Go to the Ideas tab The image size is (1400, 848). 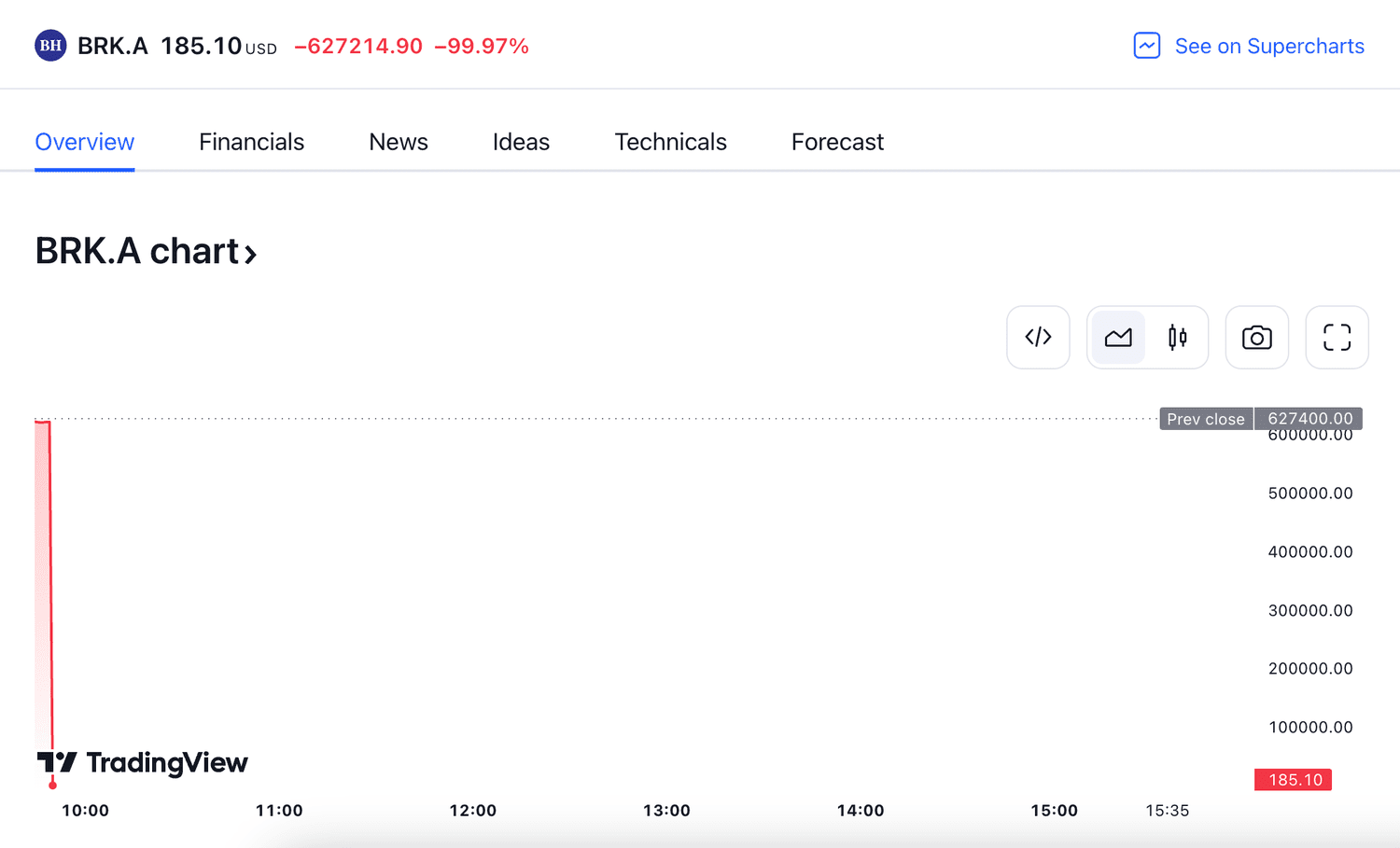click(521, 142)
